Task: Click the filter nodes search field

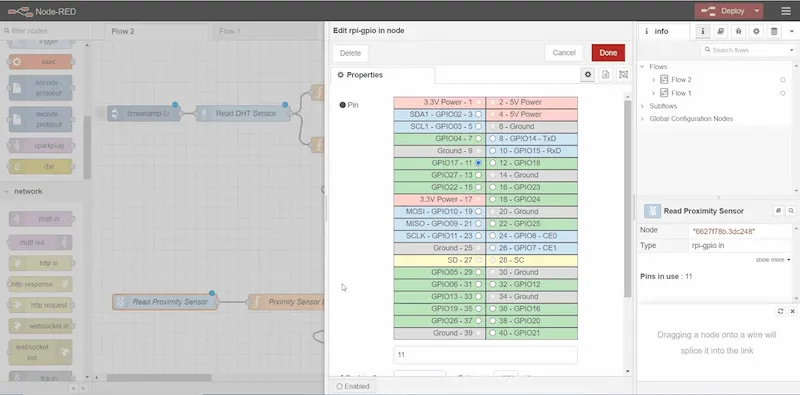Action: coord(45,31)
